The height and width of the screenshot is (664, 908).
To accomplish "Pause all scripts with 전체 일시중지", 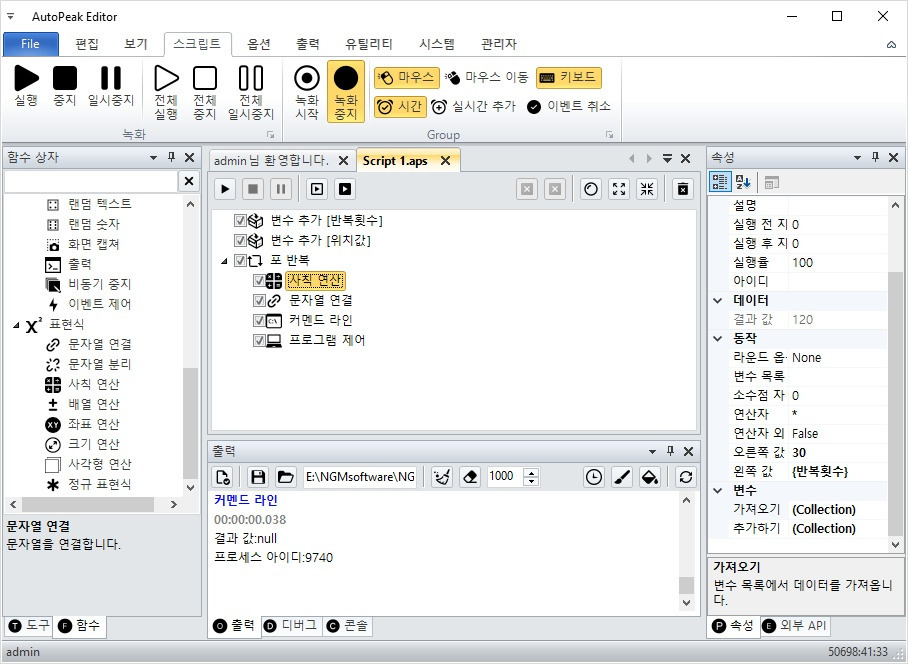I will 251,92.
